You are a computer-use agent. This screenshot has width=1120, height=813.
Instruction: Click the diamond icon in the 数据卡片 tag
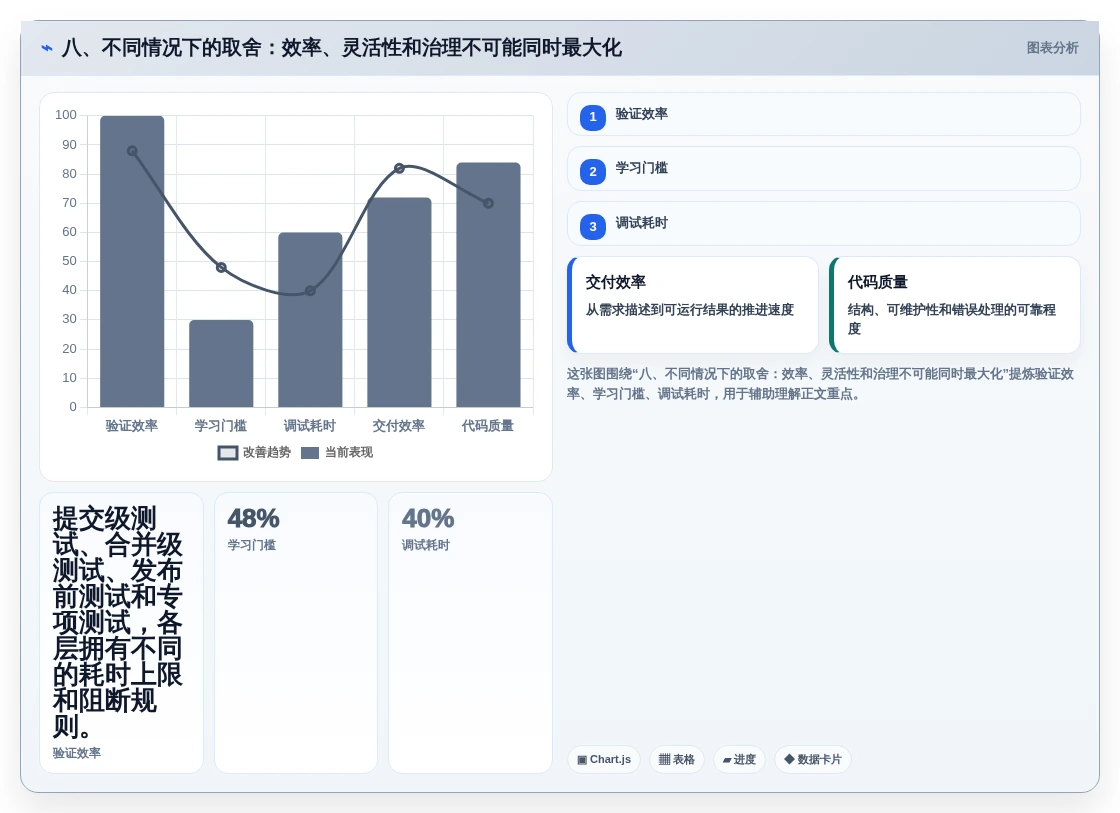tap(789, 759)
